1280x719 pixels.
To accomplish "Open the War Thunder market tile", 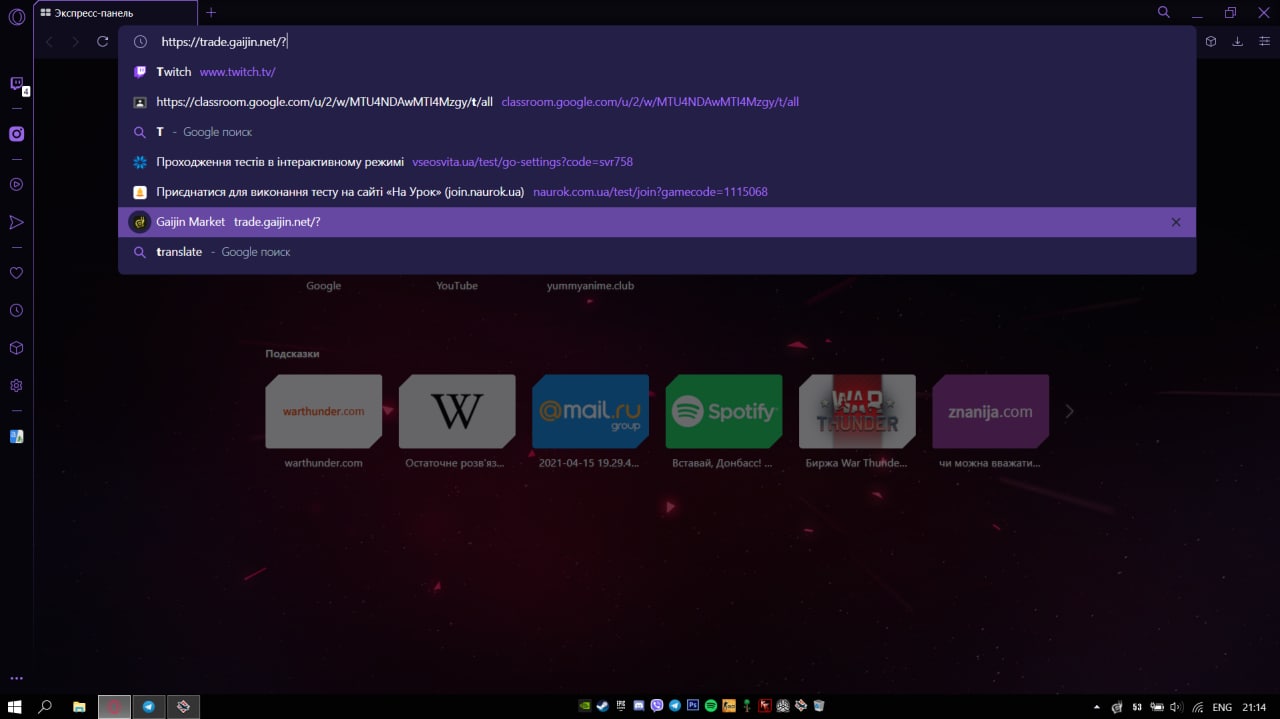I will point(857,411).
